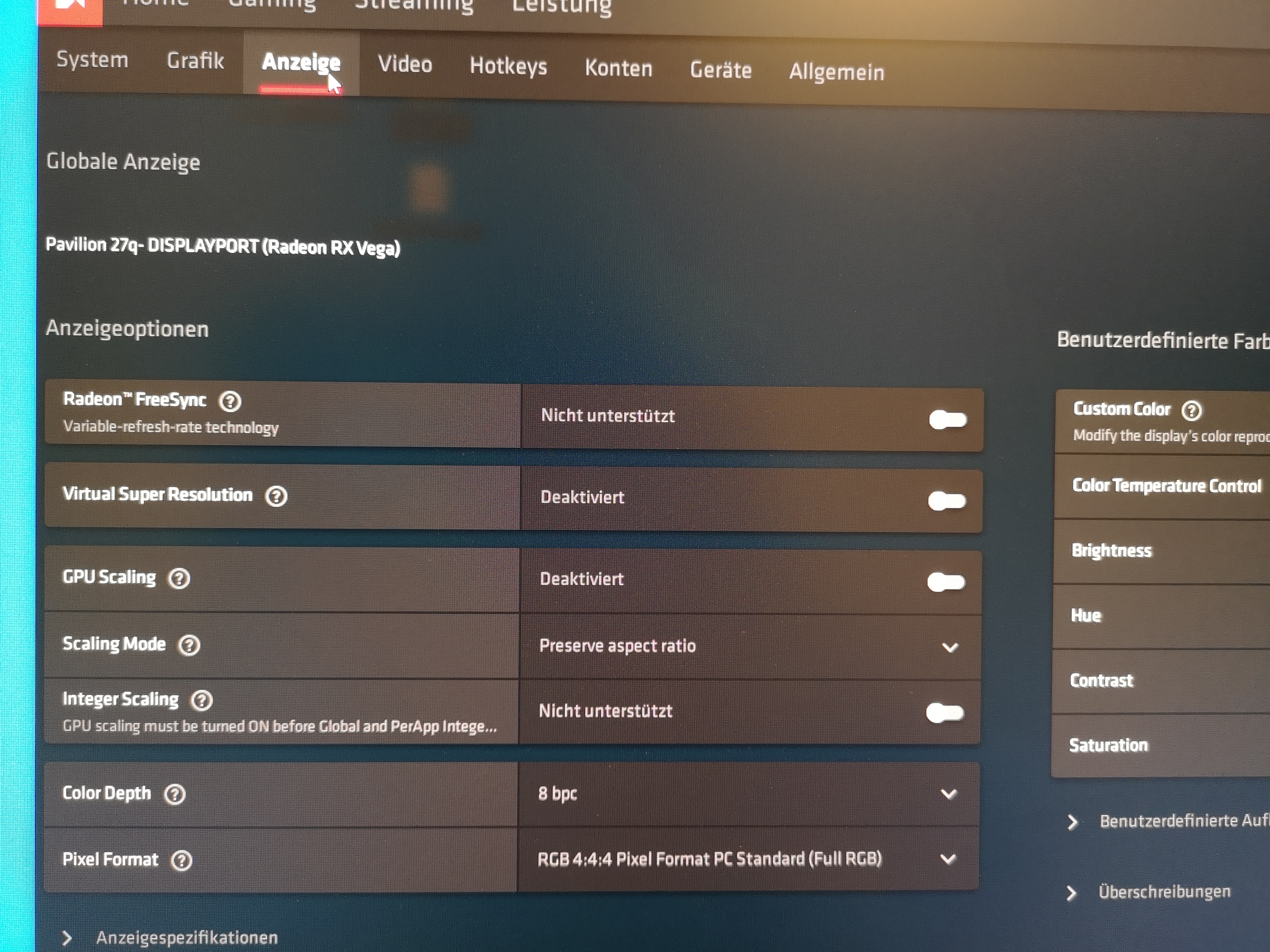Click the Scaling Mode question mark icon
Viewport: 1270px width, 952px height.
click(189, 645)
